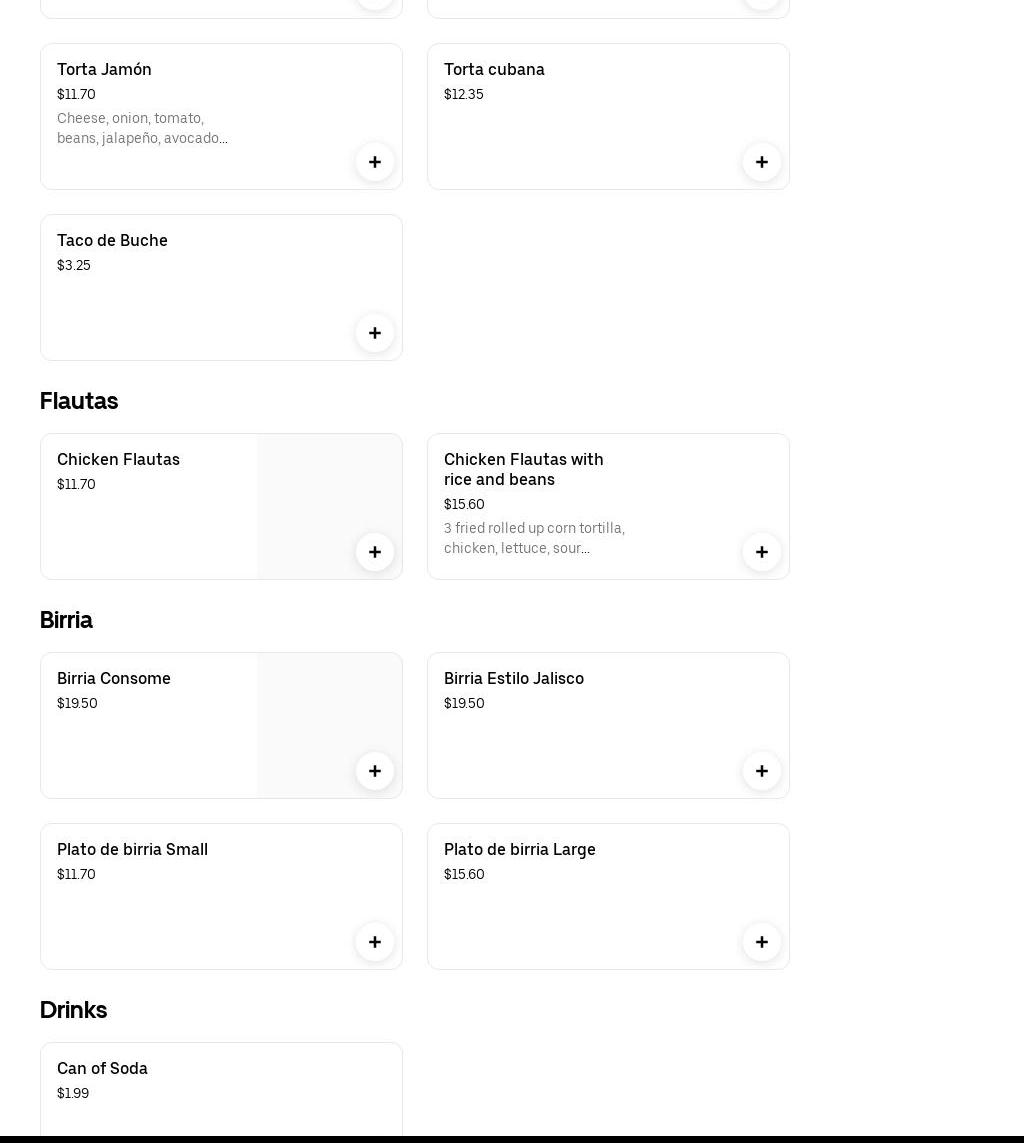The height and width of the screenshot is (1143, 1024).
Task: Click the Flautas section heading
Action: (79, 401)
